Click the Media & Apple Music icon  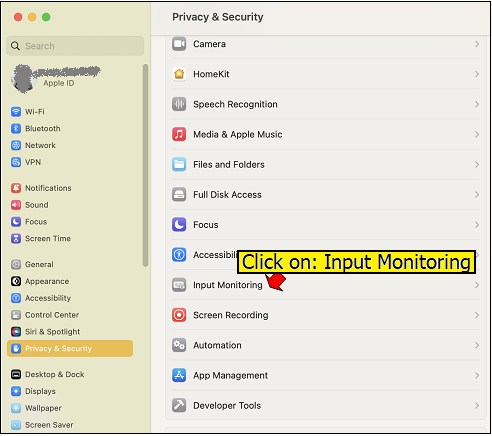point(179,134)
